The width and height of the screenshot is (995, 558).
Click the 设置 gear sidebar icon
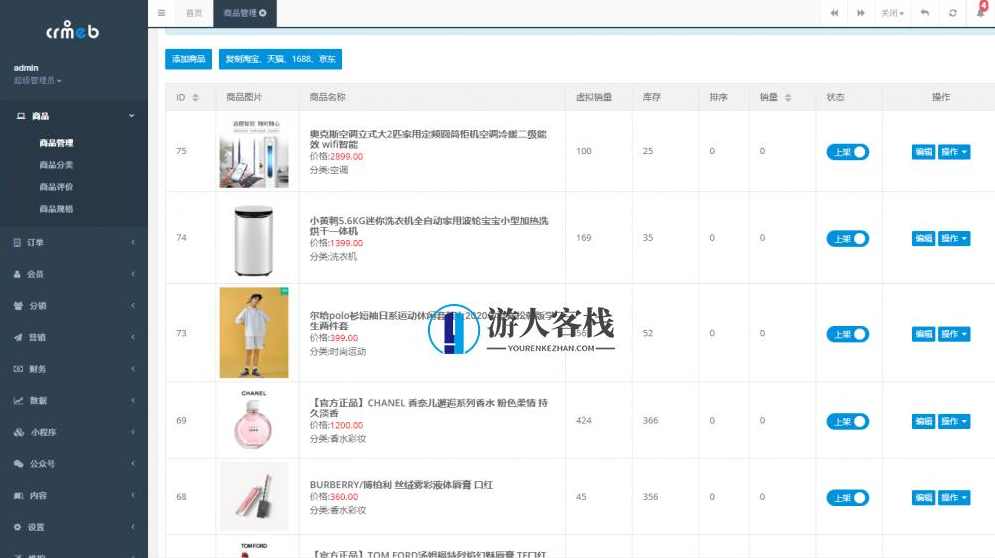17,527
